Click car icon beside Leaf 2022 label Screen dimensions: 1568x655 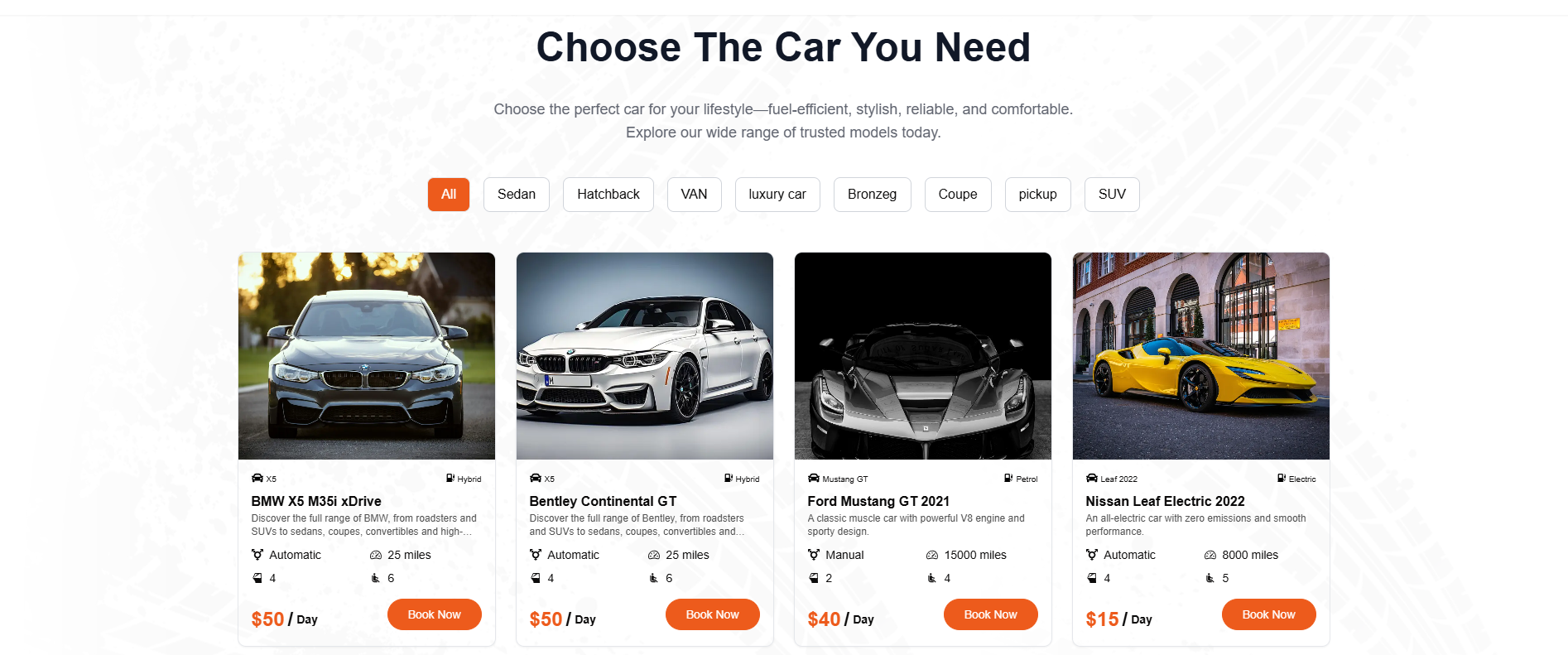(x=1092, y=478)
